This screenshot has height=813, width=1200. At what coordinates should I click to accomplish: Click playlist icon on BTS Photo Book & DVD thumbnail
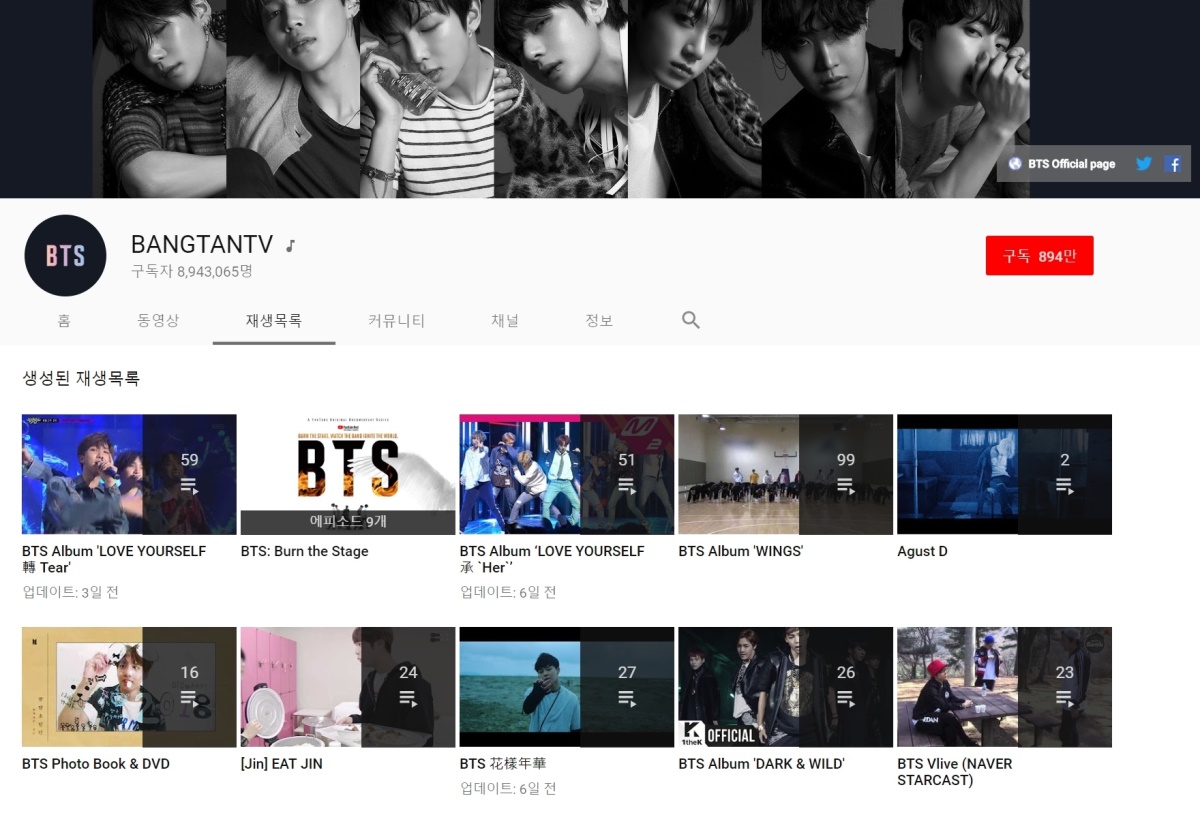point(189,698)
